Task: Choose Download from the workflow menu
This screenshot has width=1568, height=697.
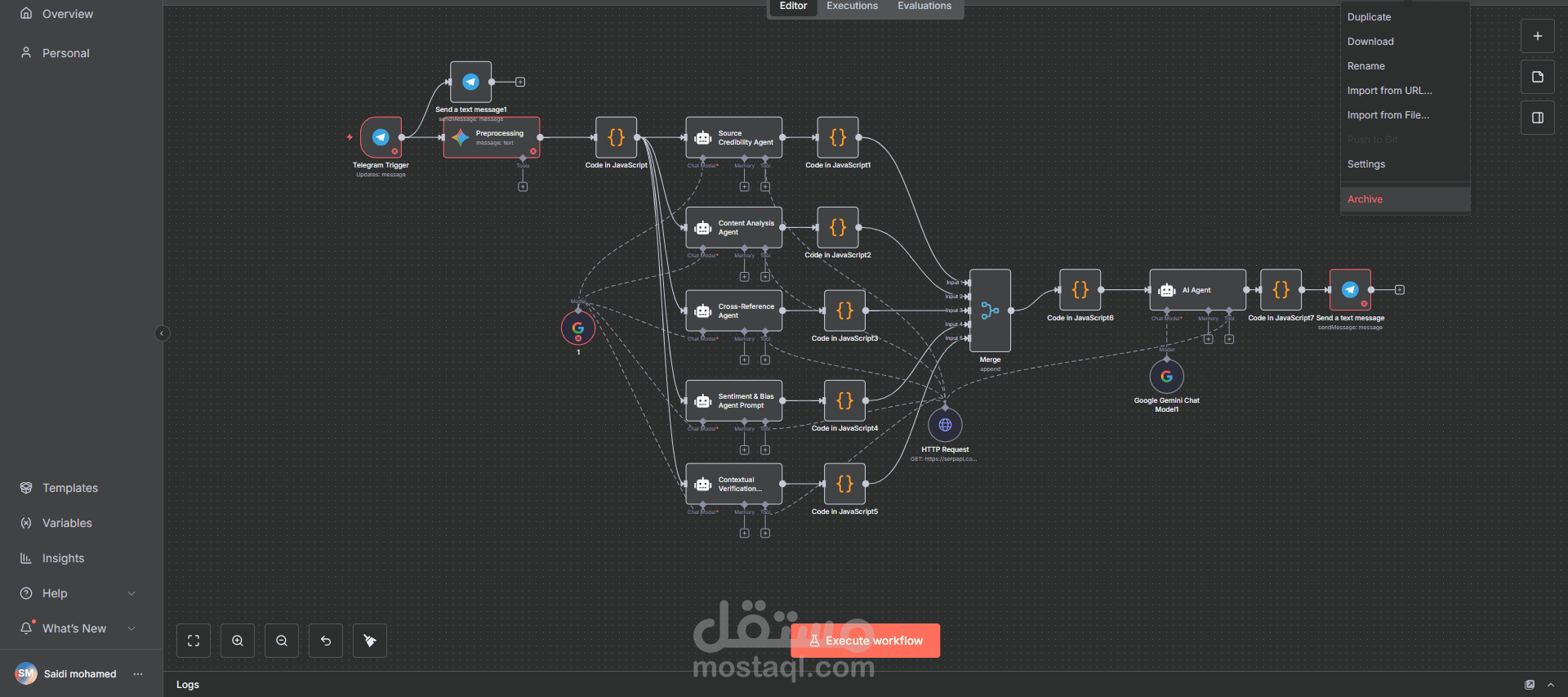Action: [x=1405, y=42]
